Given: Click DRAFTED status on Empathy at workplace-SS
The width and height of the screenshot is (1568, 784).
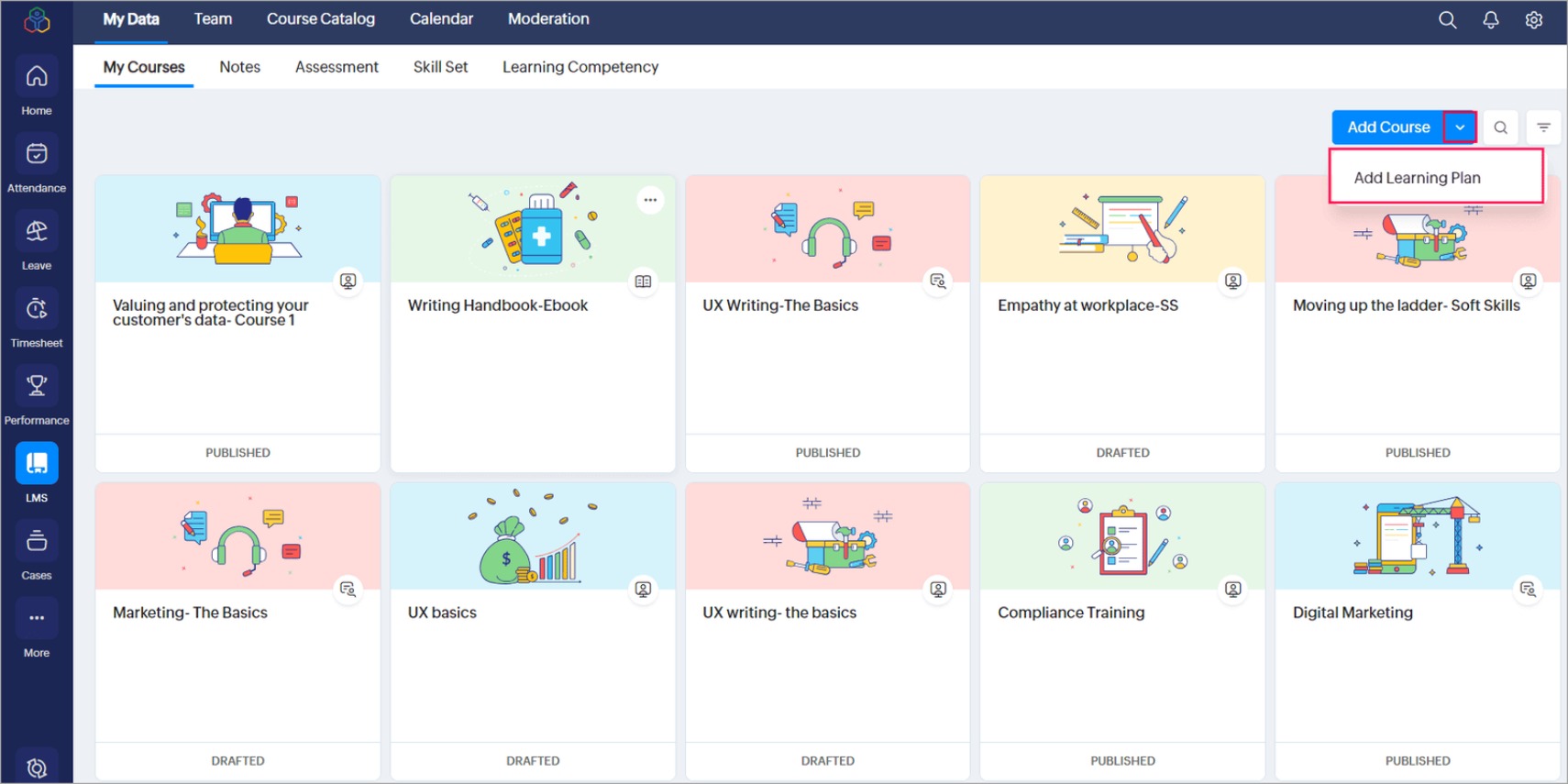Looking at the screenshot, I should 1122,453.
